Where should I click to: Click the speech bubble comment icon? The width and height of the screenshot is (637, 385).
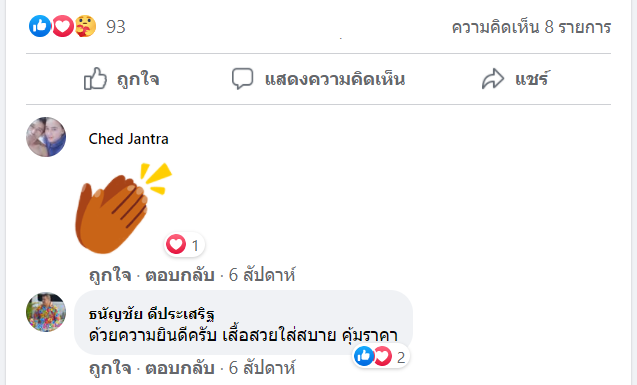(243, 78)
